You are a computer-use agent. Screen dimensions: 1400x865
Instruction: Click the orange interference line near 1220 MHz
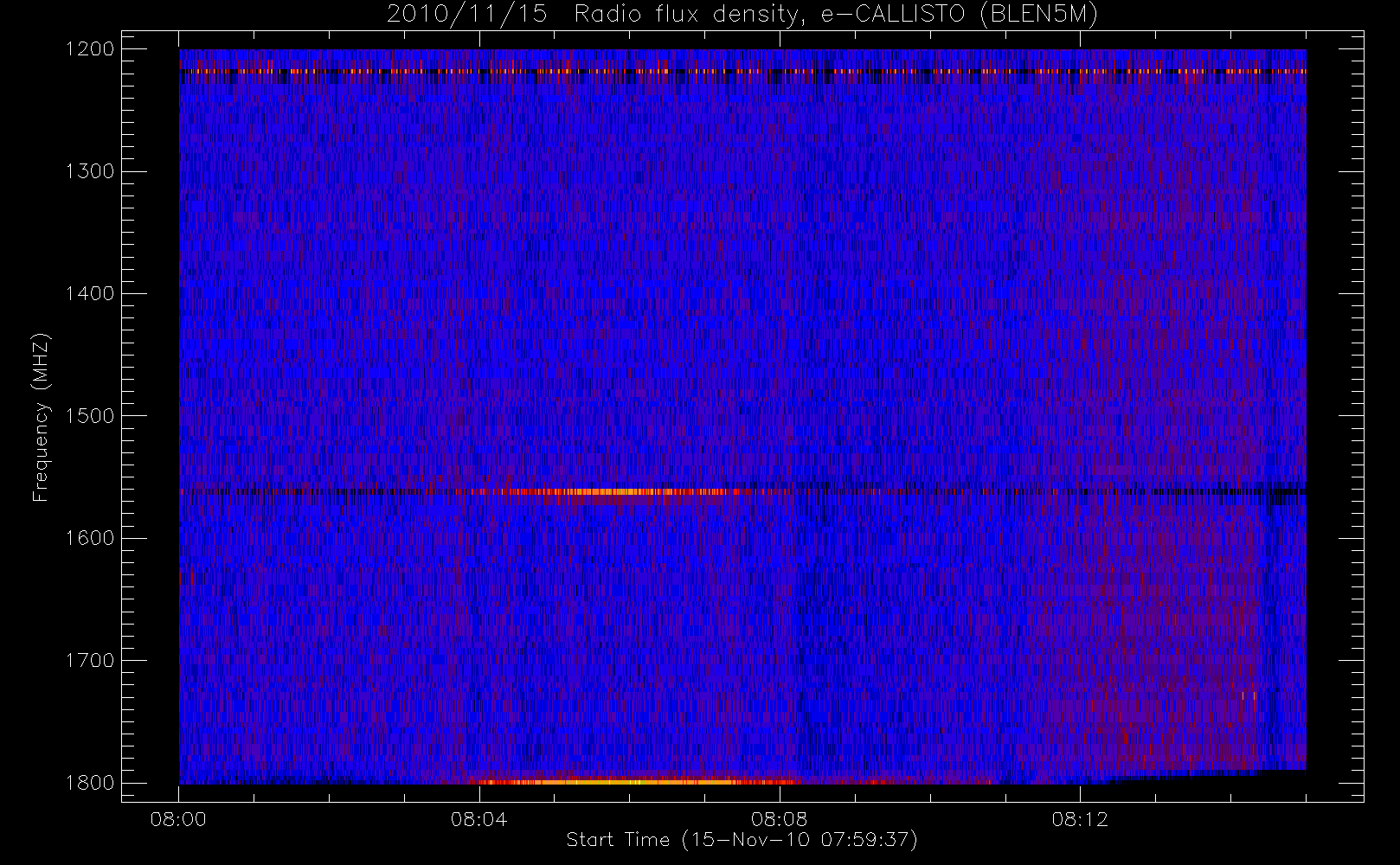(742, 71)
